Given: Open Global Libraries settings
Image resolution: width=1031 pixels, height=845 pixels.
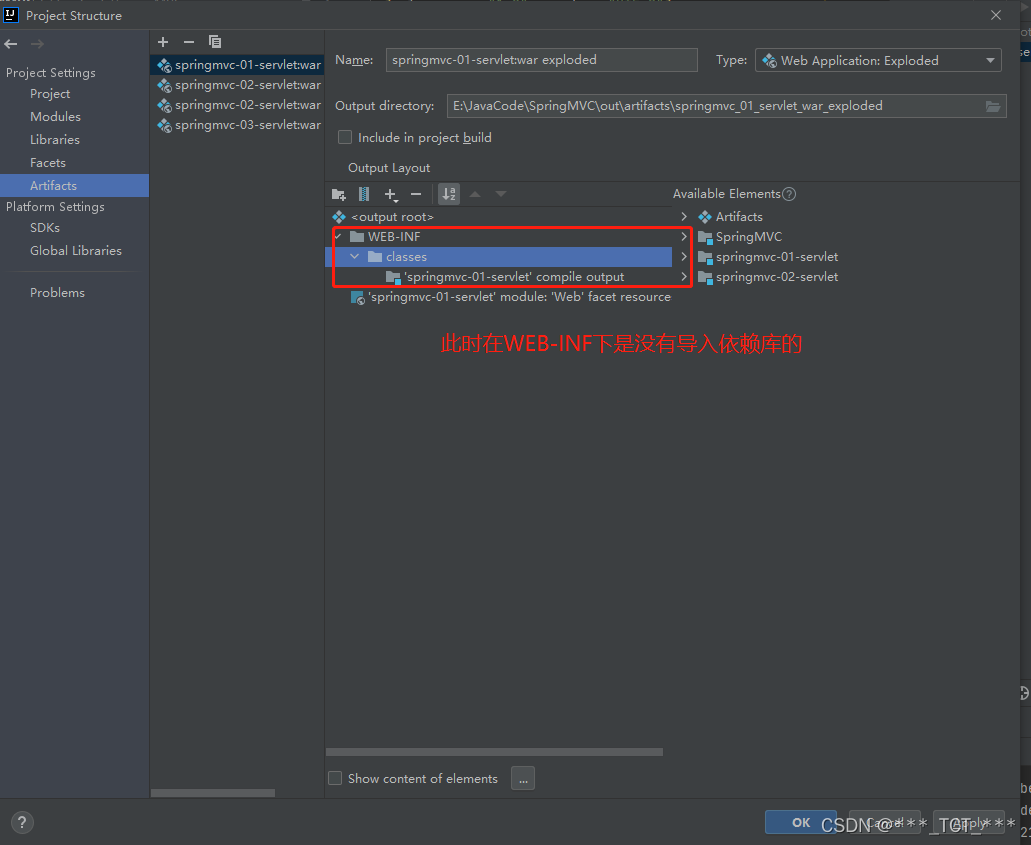Looking at the screenshot, I should tap(76, 251).
